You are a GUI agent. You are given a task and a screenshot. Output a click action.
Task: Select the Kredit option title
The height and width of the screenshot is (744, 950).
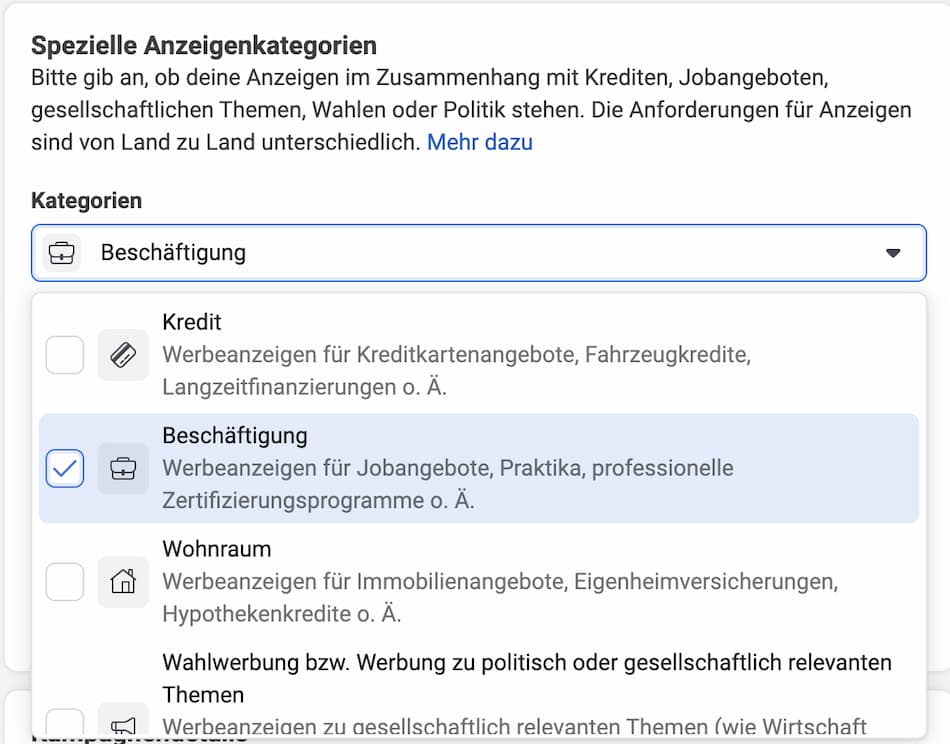click(x=191, y=322)
